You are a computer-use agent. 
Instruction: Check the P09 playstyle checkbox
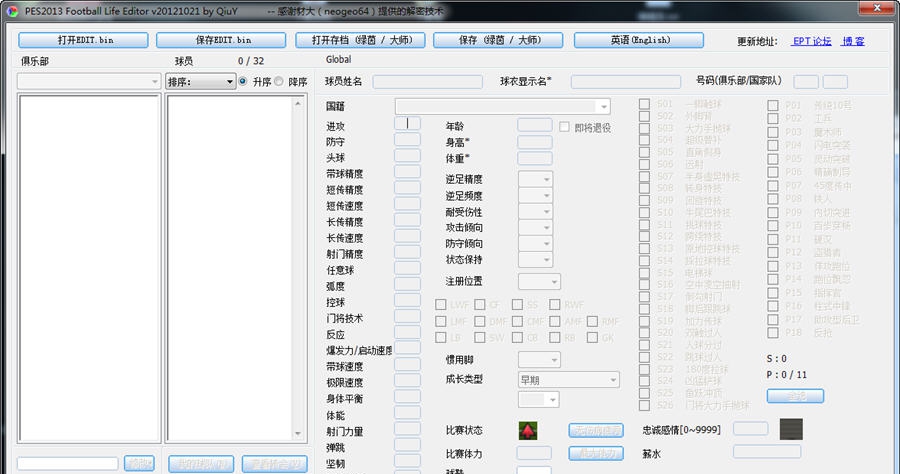pyautogui.click(x=773, y=213)
